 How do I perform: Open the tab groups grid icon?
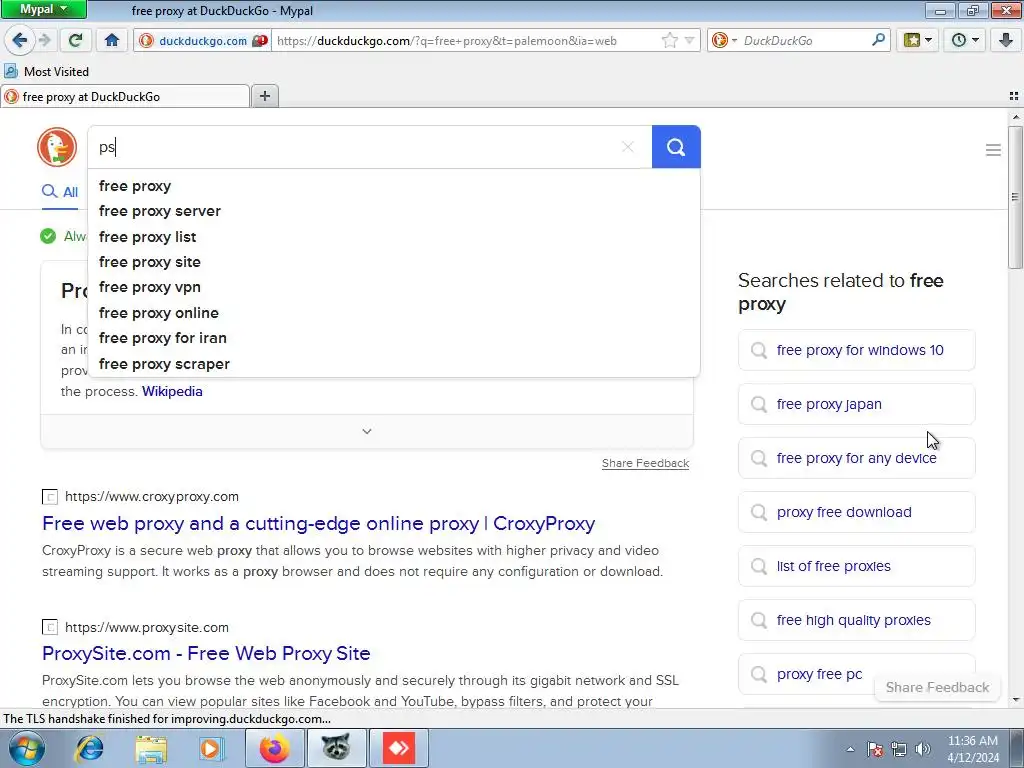click(x=1014, y=96)
